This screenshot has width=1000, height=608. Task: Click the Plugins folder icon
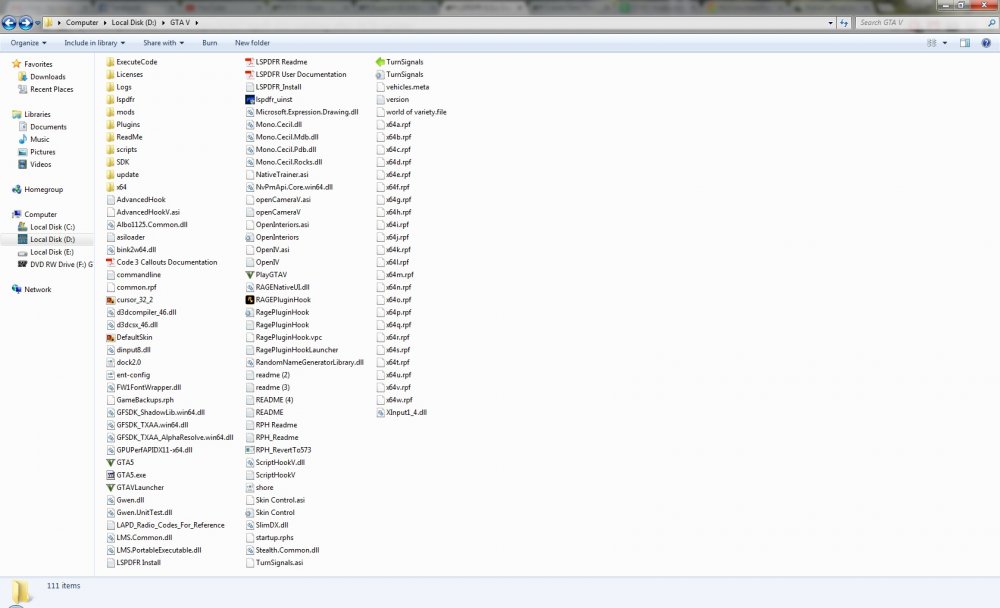[110, 124]
